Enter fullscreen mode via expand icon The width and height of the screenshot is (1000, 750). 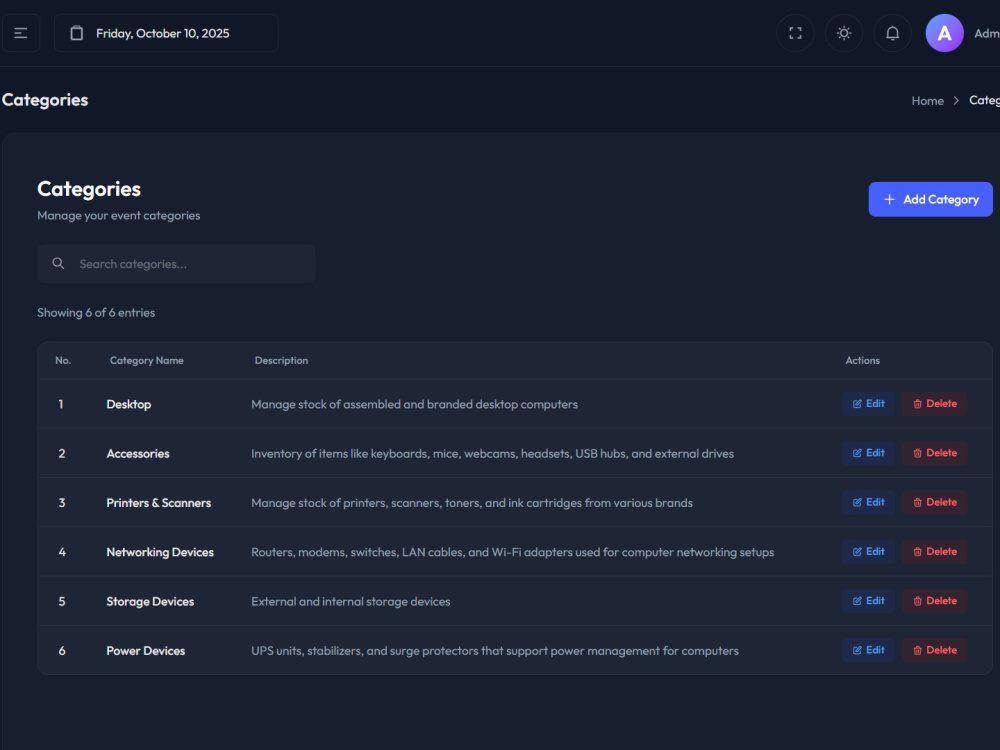(x=795, y=33)
